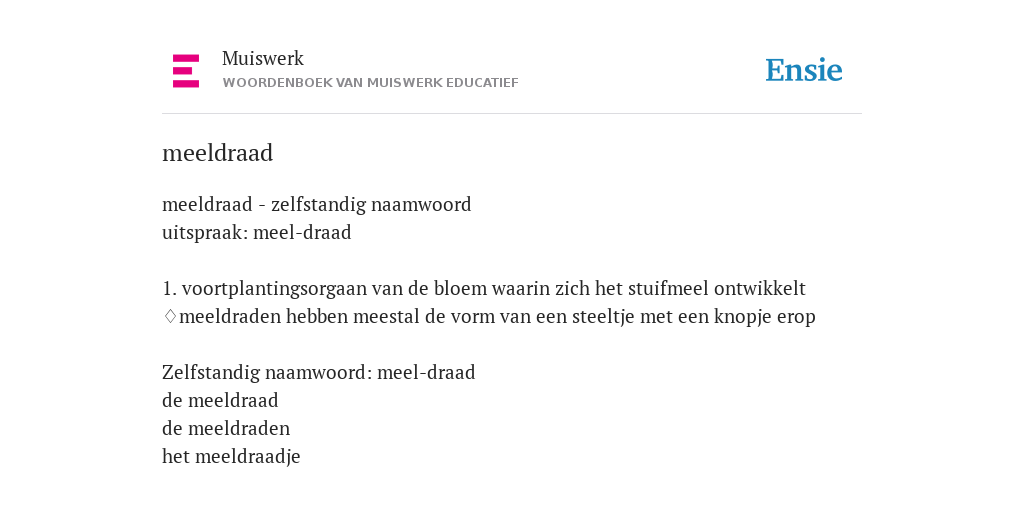Click the word 'stuifmeel' in the definition
1024x512 pixels.
[x=668, y=289]
